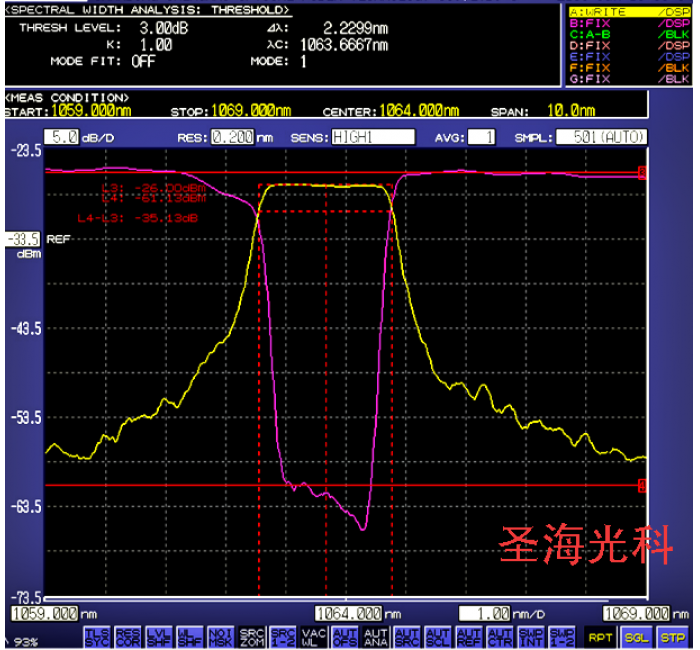Image resolution: width=700 pixels, height=650 pixels.
Task: Click the TLS SYC status icon
Action: coord(97,635)
